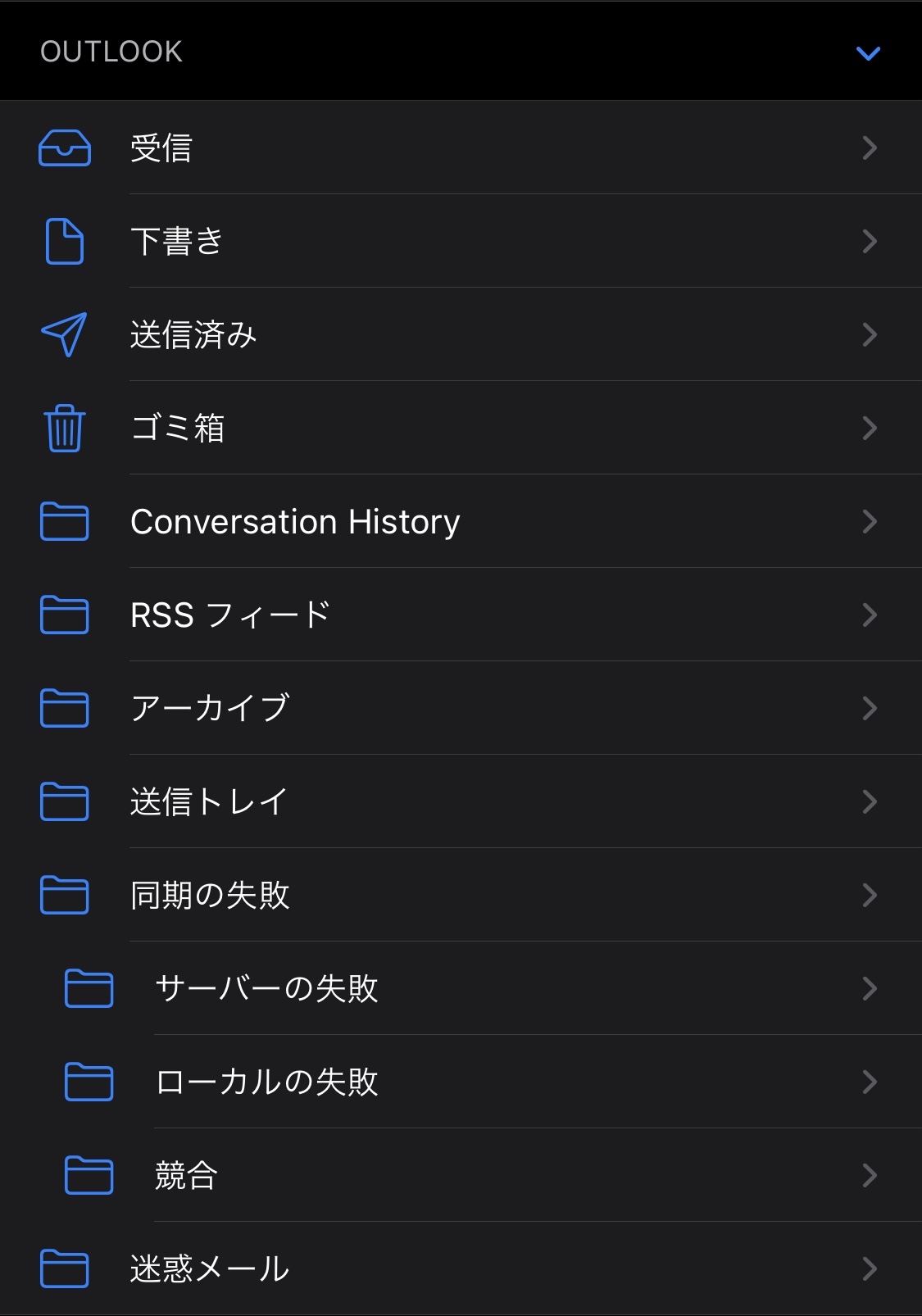The height and width of the screenshot is (1316, 922).
Task: Open the 受信 inbox tray icon
Action: point(65,148)
